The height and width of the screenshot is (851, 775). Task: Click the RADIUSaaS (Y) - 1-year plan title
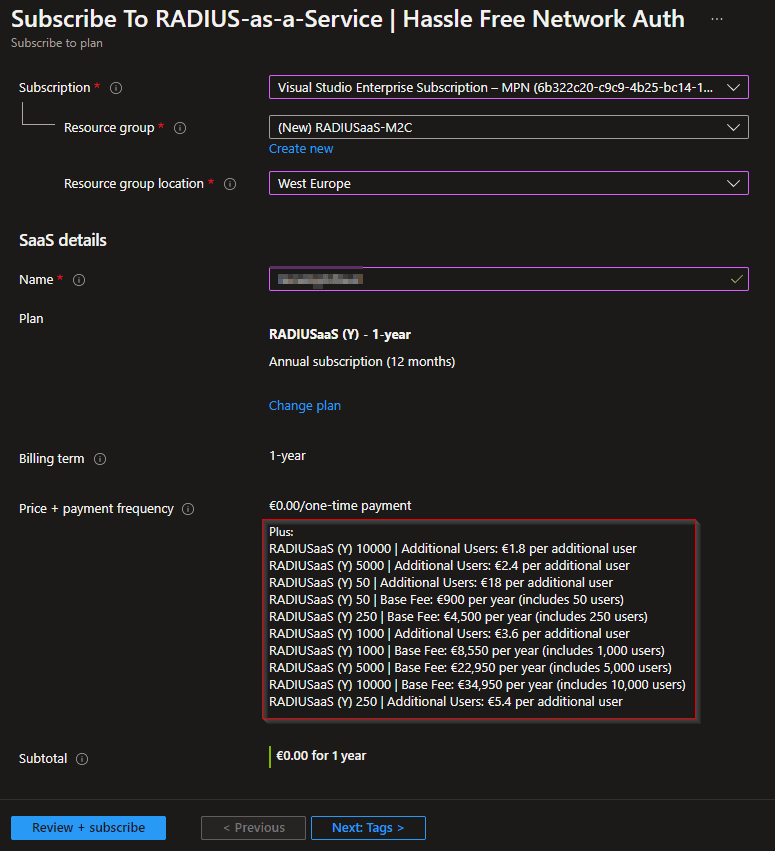click(340, 335)
